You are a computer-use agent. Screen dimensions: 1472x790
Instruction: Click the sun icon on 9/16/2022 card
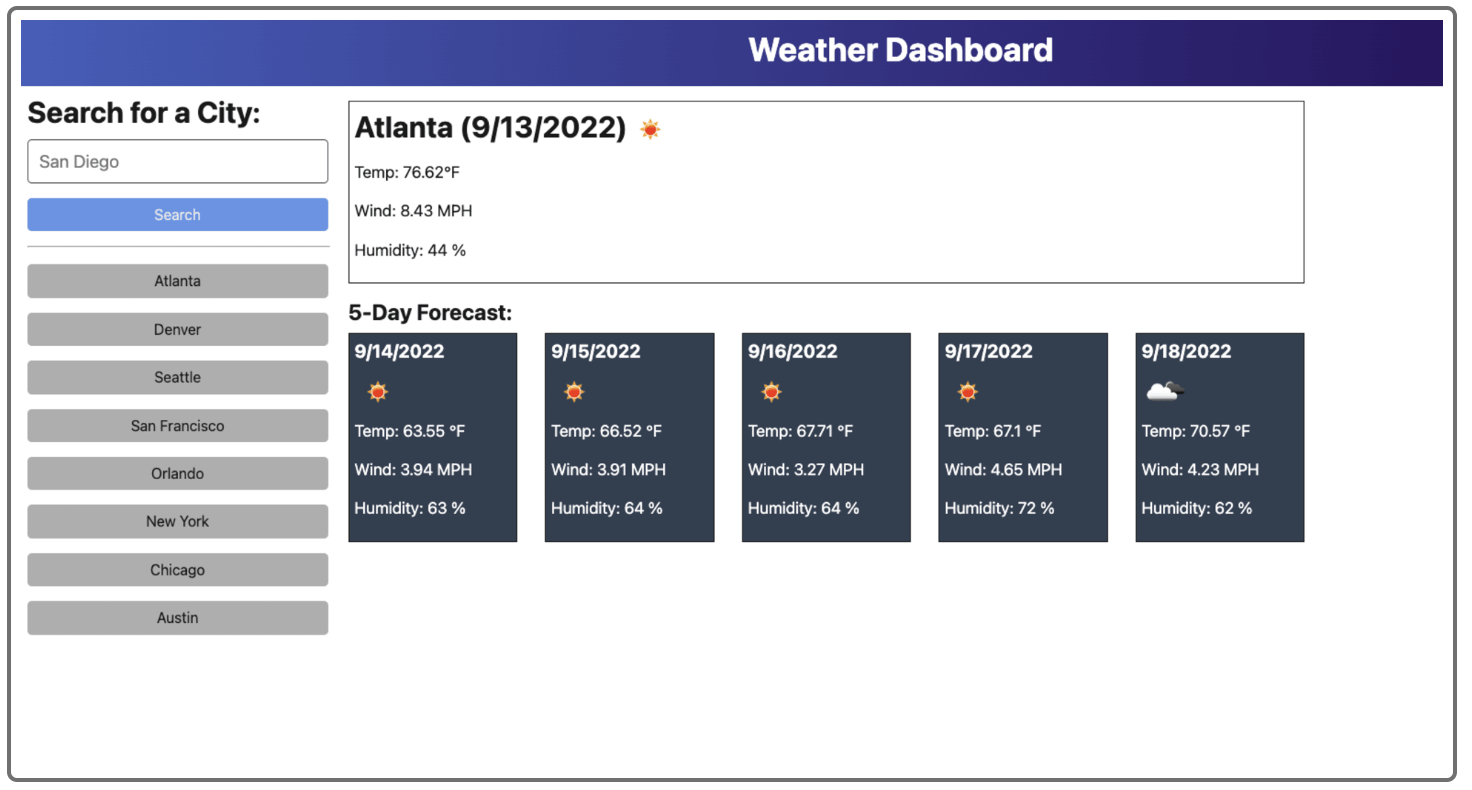tap(771, 392)
